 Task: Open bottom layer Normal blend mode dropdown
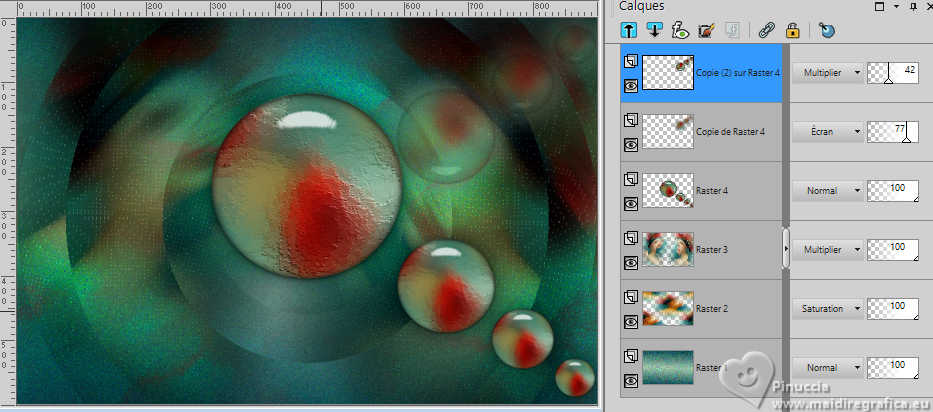[828, 367]
